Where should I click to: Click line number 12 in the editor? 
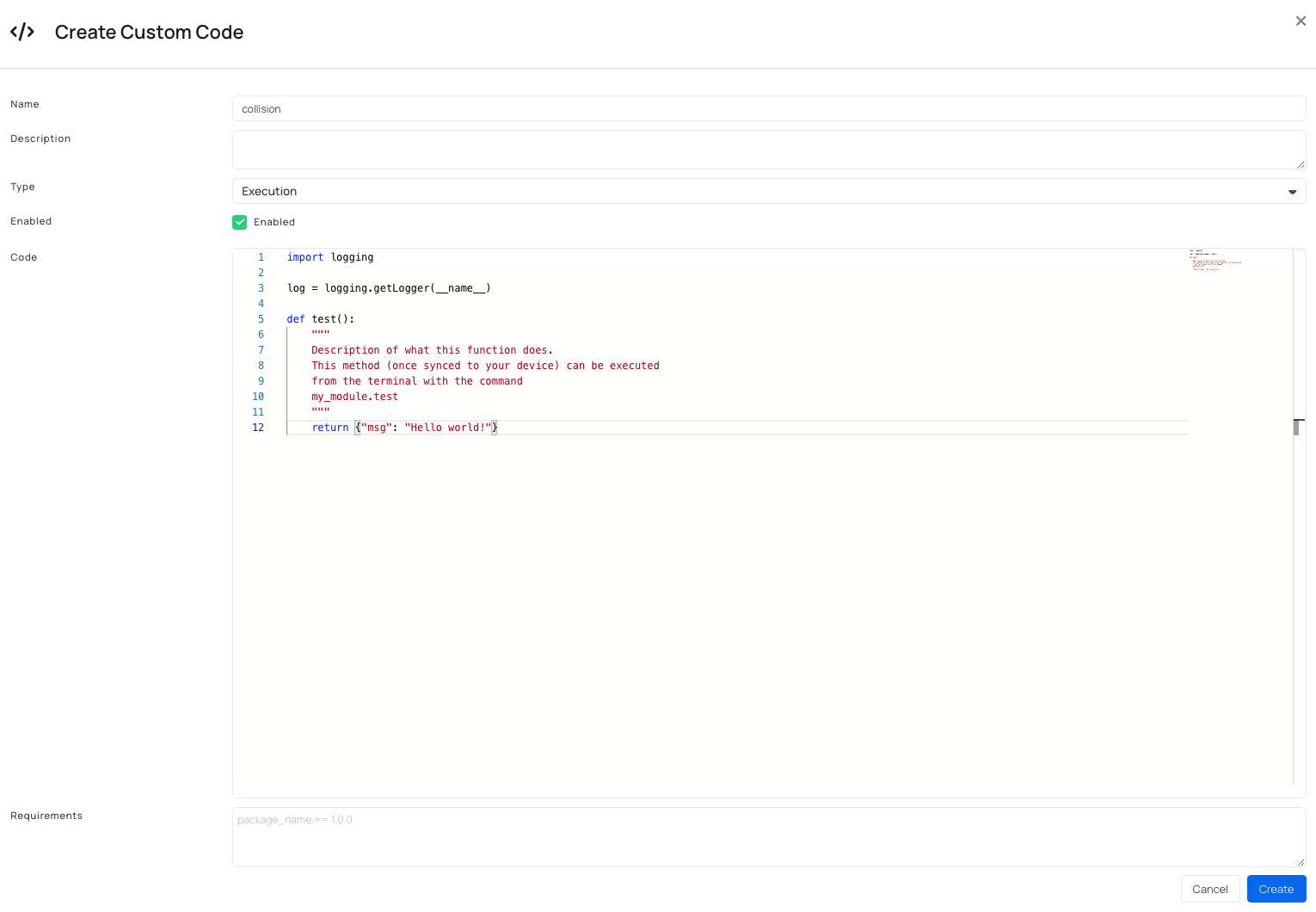pyautogui.click(x=258, y=428)
